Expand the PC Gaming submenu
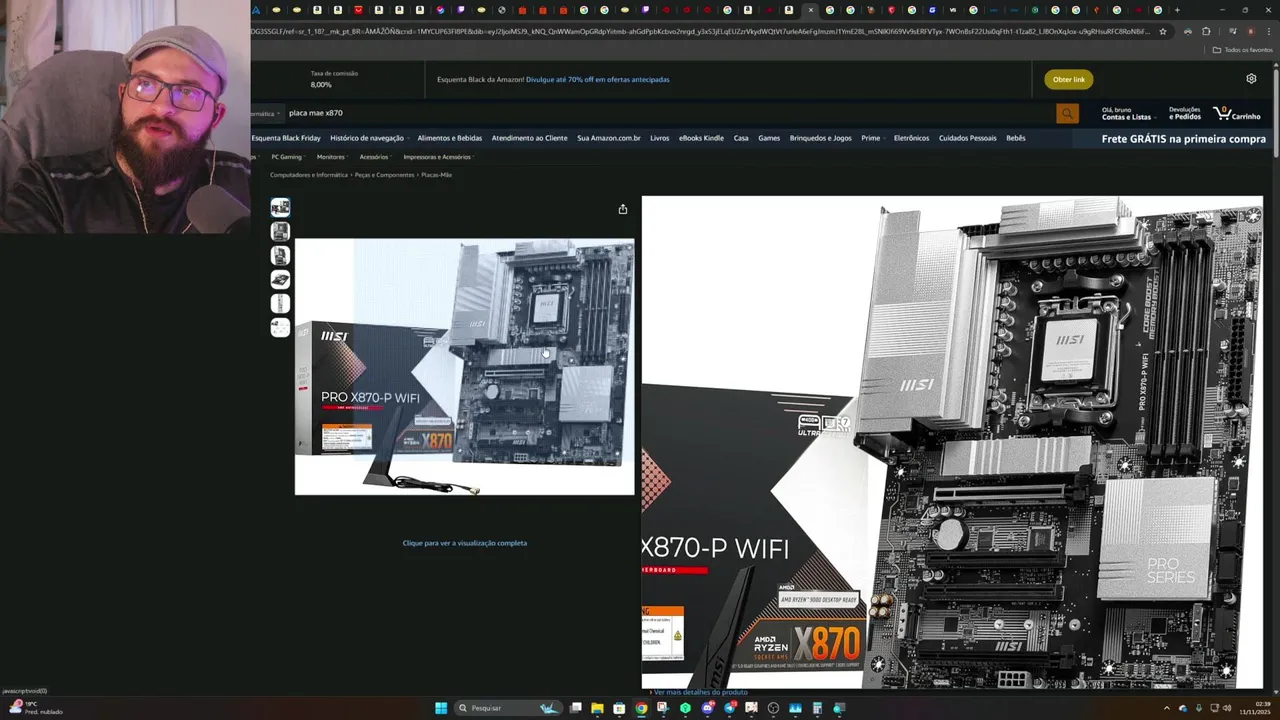 pyautogui.click(x=288, y=157)
